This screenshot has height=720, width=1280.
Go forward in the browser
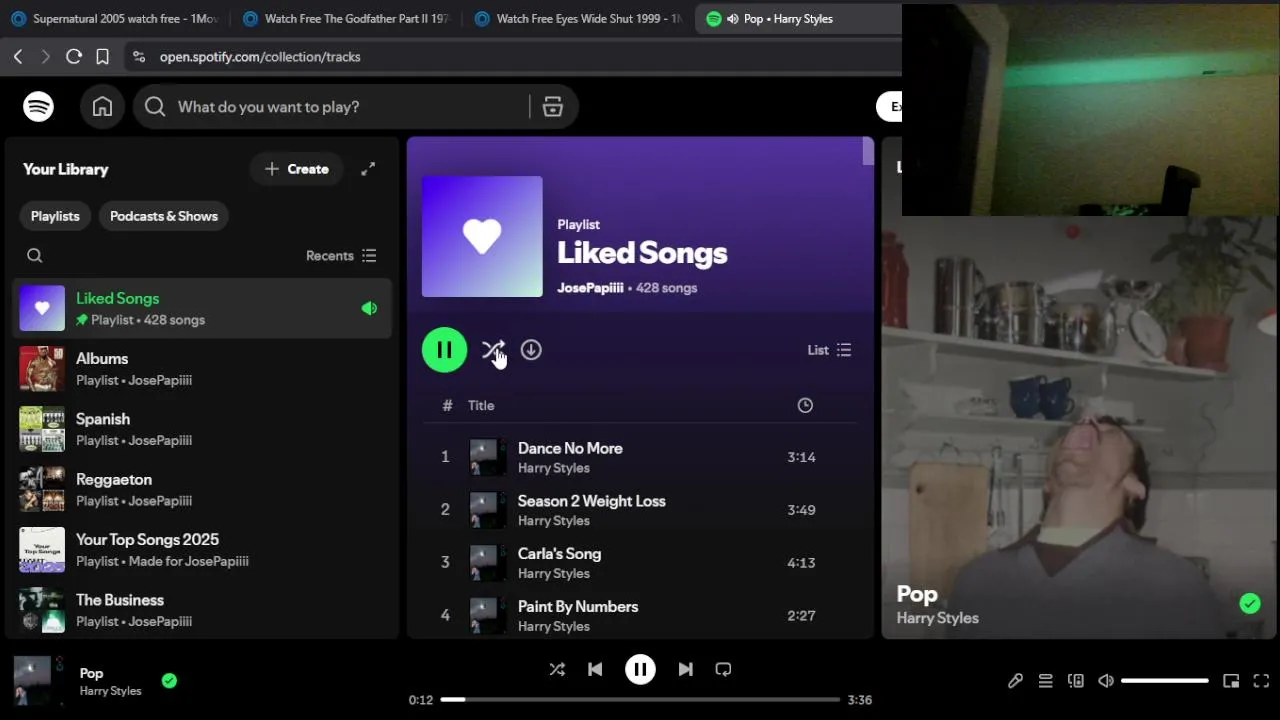click(45, 57)
